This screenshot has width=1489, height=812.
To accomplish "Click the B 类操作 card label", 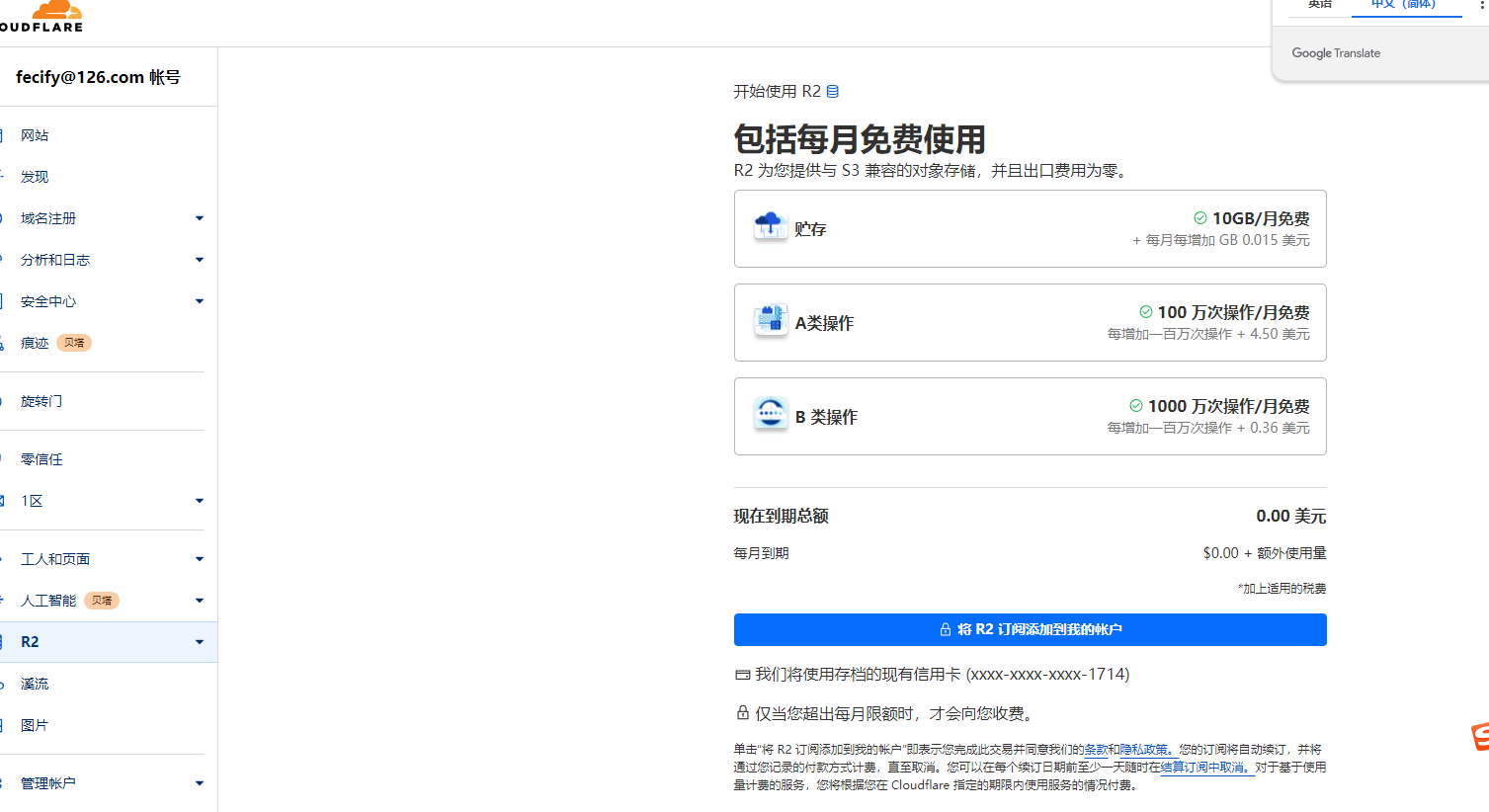I will tap(826, 417).
